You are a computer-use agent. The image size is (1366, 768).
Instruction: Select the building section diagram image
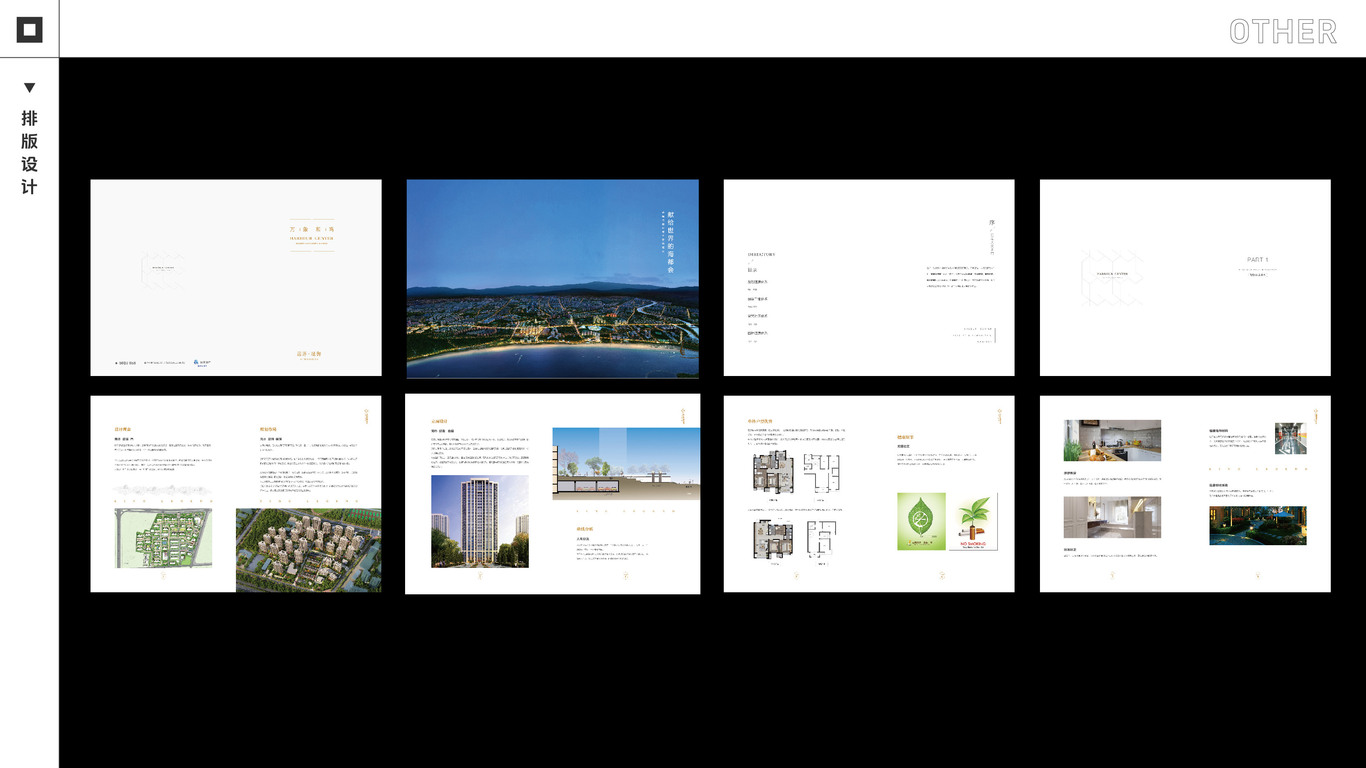click(x=627, y=464)
